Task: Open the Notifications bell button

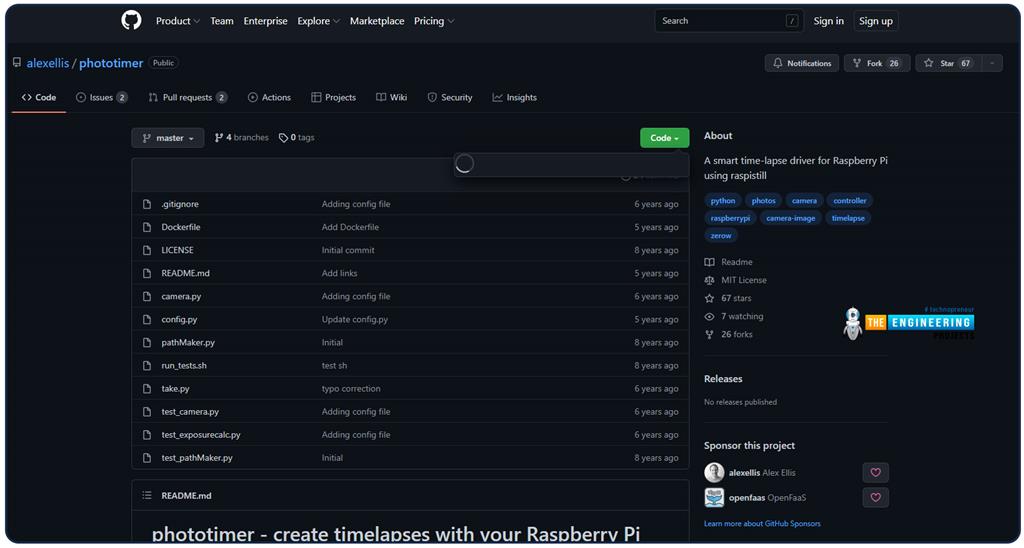Action: (x=801, y=63)
